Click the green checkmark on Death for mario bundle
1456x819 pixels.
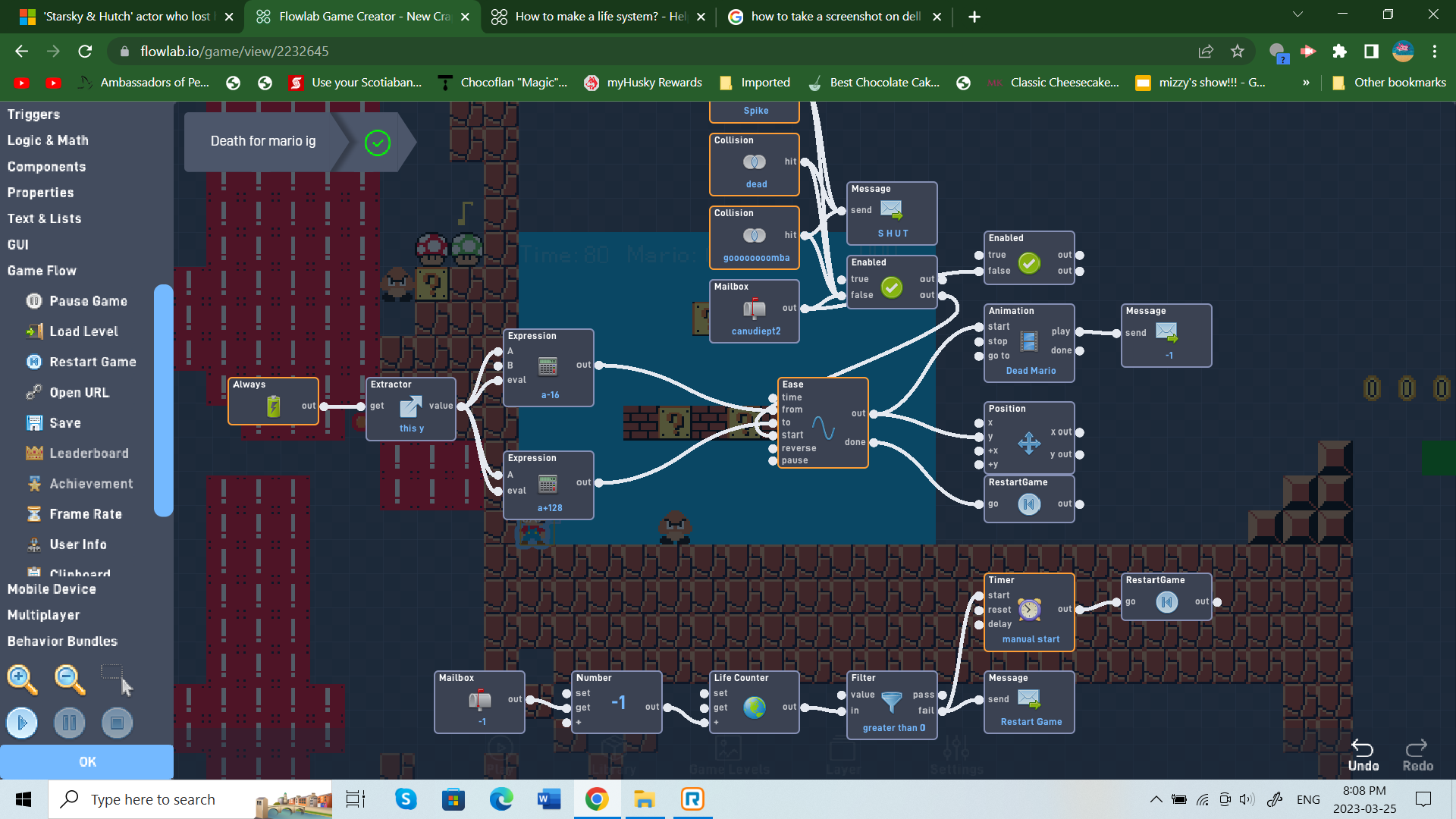tap(377, 143)
